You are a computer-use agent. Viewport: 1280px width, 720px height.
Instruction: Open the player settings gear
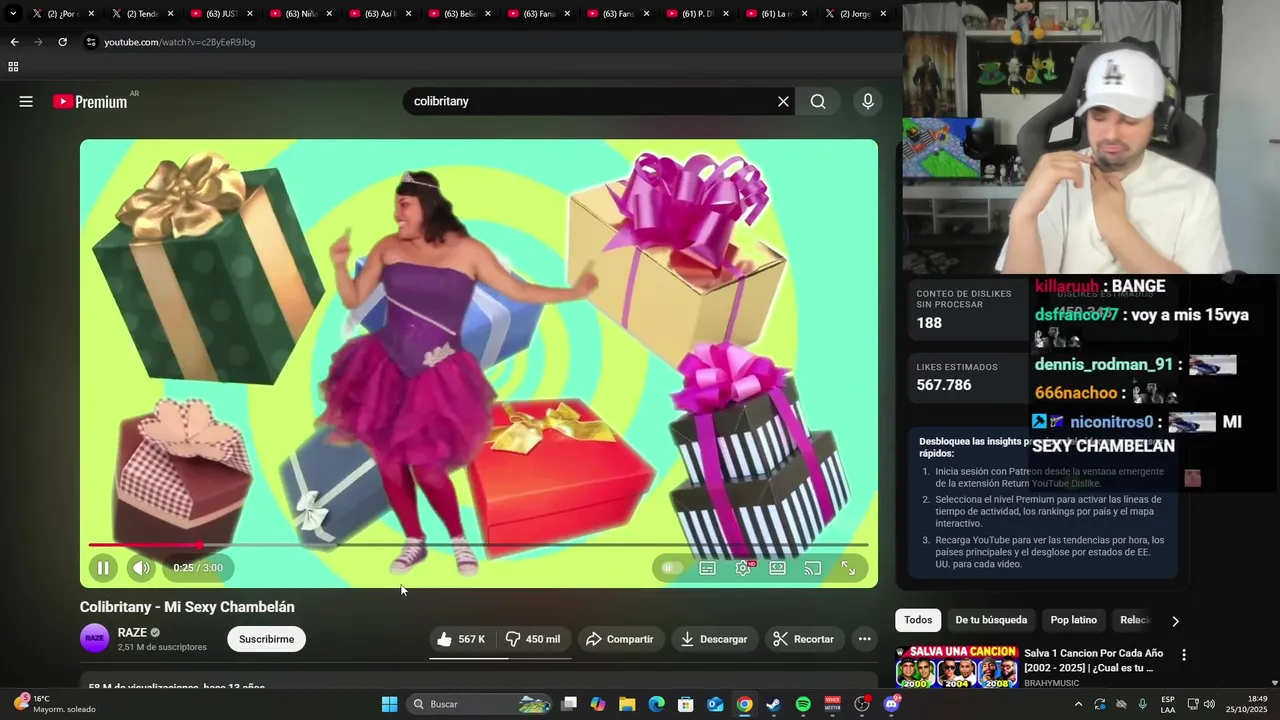click(x=743, y=568)
